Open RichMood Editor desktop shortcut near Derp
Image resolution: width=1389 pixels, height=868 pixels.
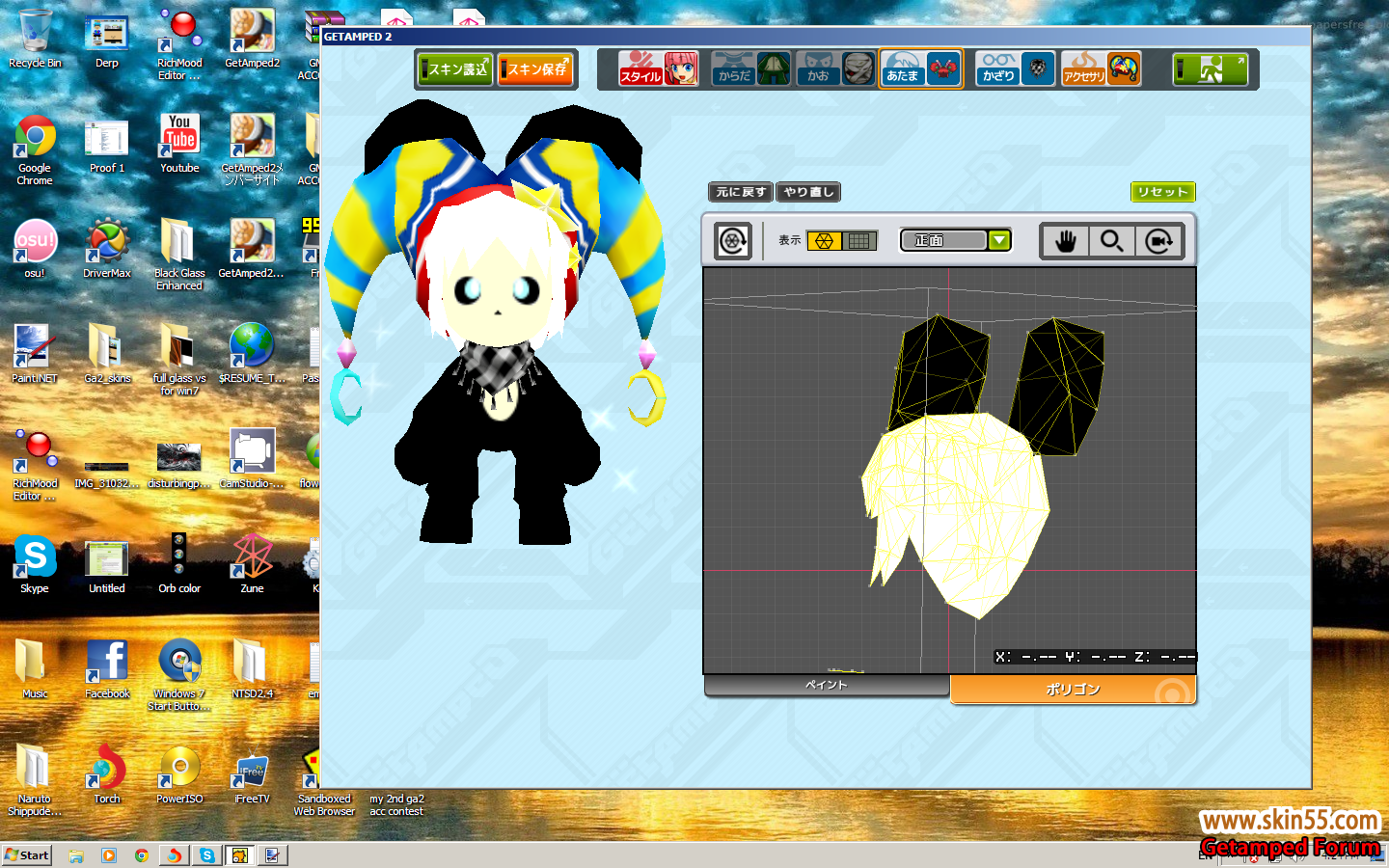[179, 44]
